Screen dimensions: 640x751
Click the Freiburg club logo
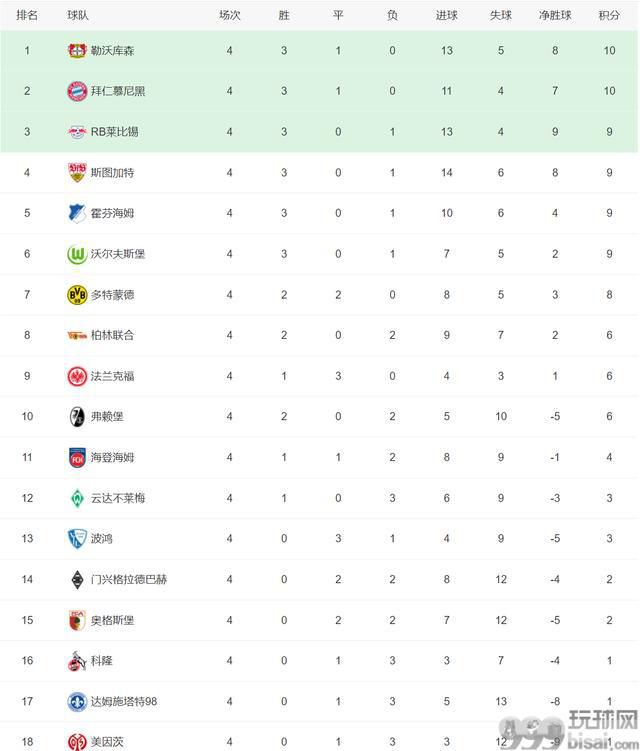point(77,417)
